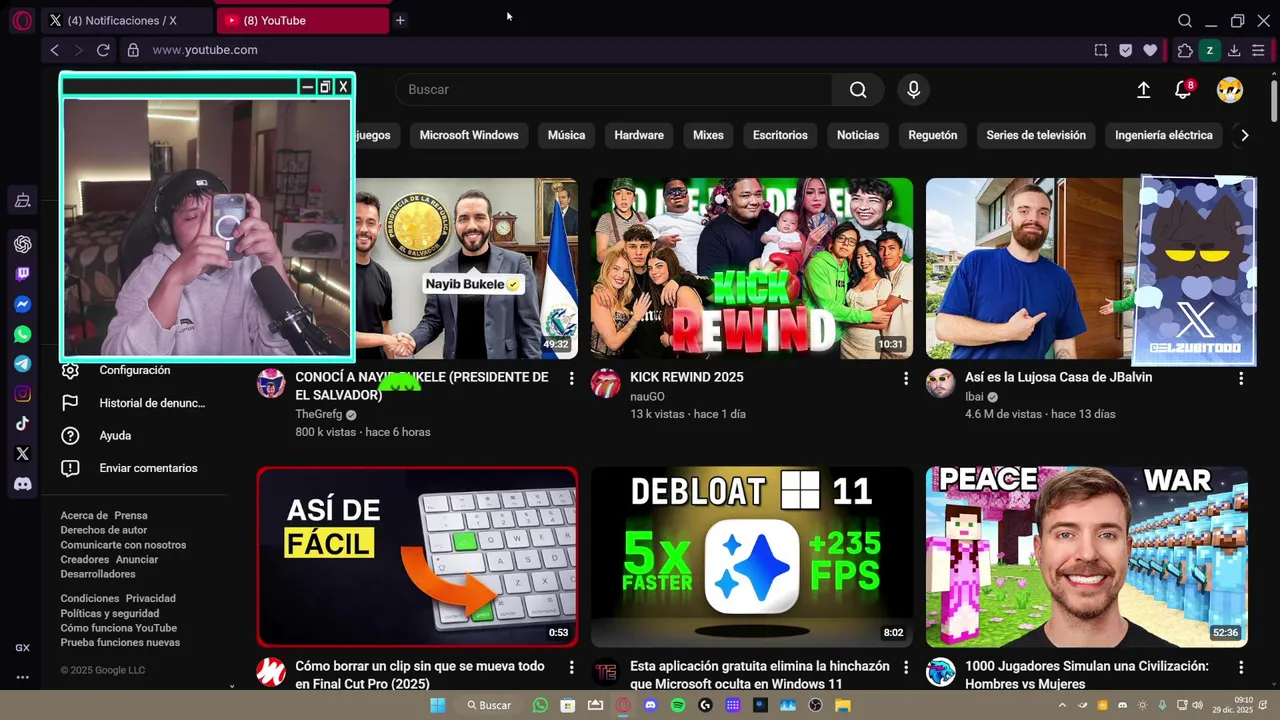The image size is (1280, 720).
Task: Switch to the (8) YouTube tab
Action: (303, 20)
